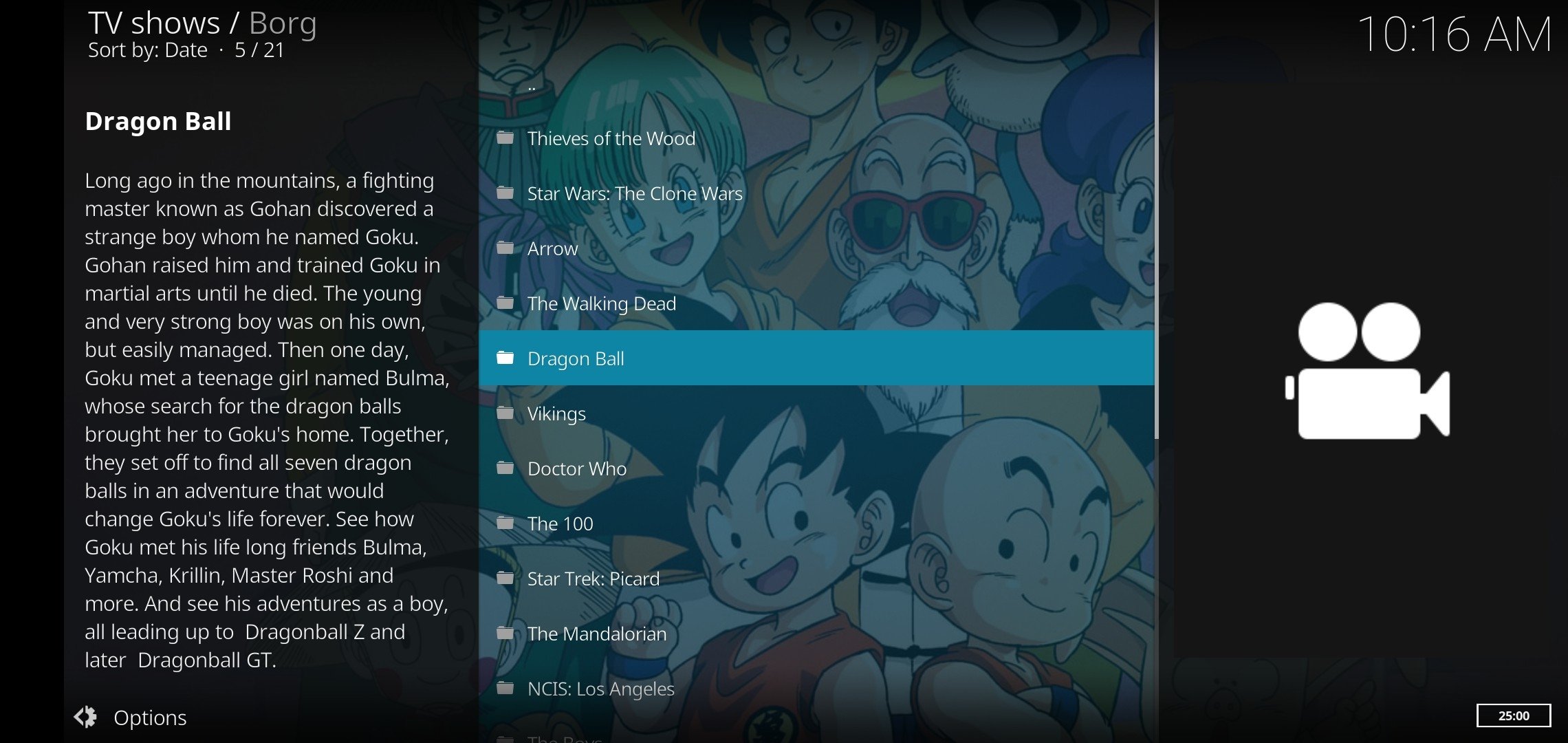Open Star Wars: The Clone Wars
1568x743 pixels.
pos(816,193)
